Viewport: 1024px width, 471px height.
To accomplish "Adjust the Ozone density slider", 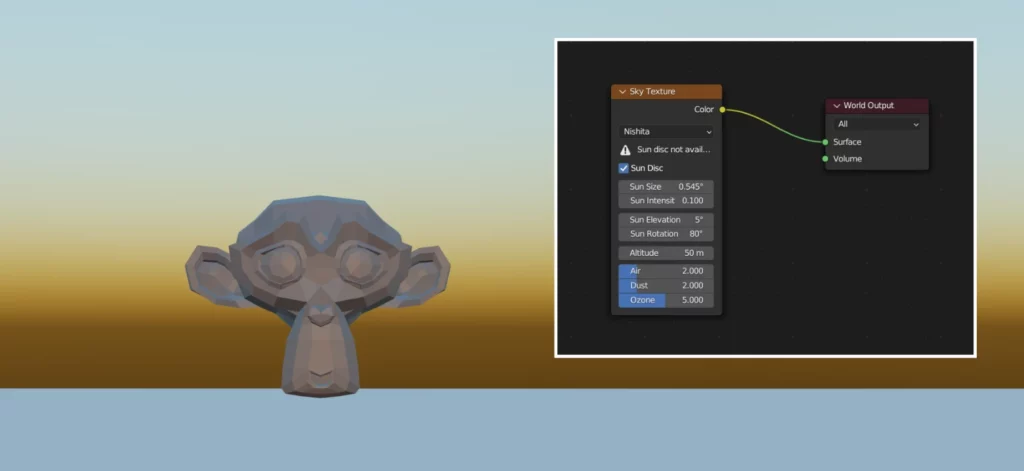I will click(x=666, y=300).
